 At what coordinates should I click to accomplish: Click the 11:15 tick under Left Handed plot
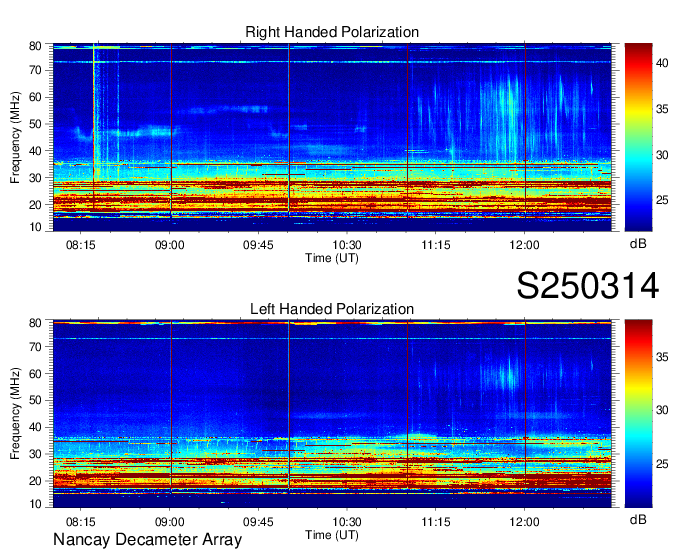tap(436, 522)
